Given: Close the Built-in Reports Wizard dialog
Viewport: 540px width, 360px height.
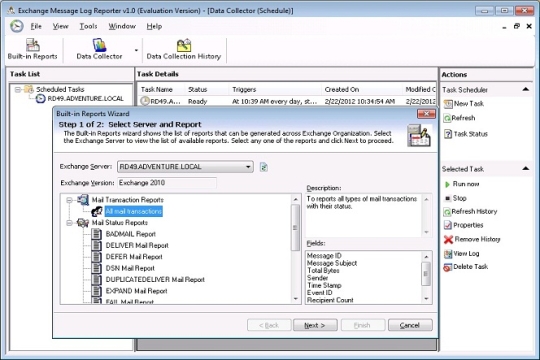Looking at the screenshot, I should [426, 114].
